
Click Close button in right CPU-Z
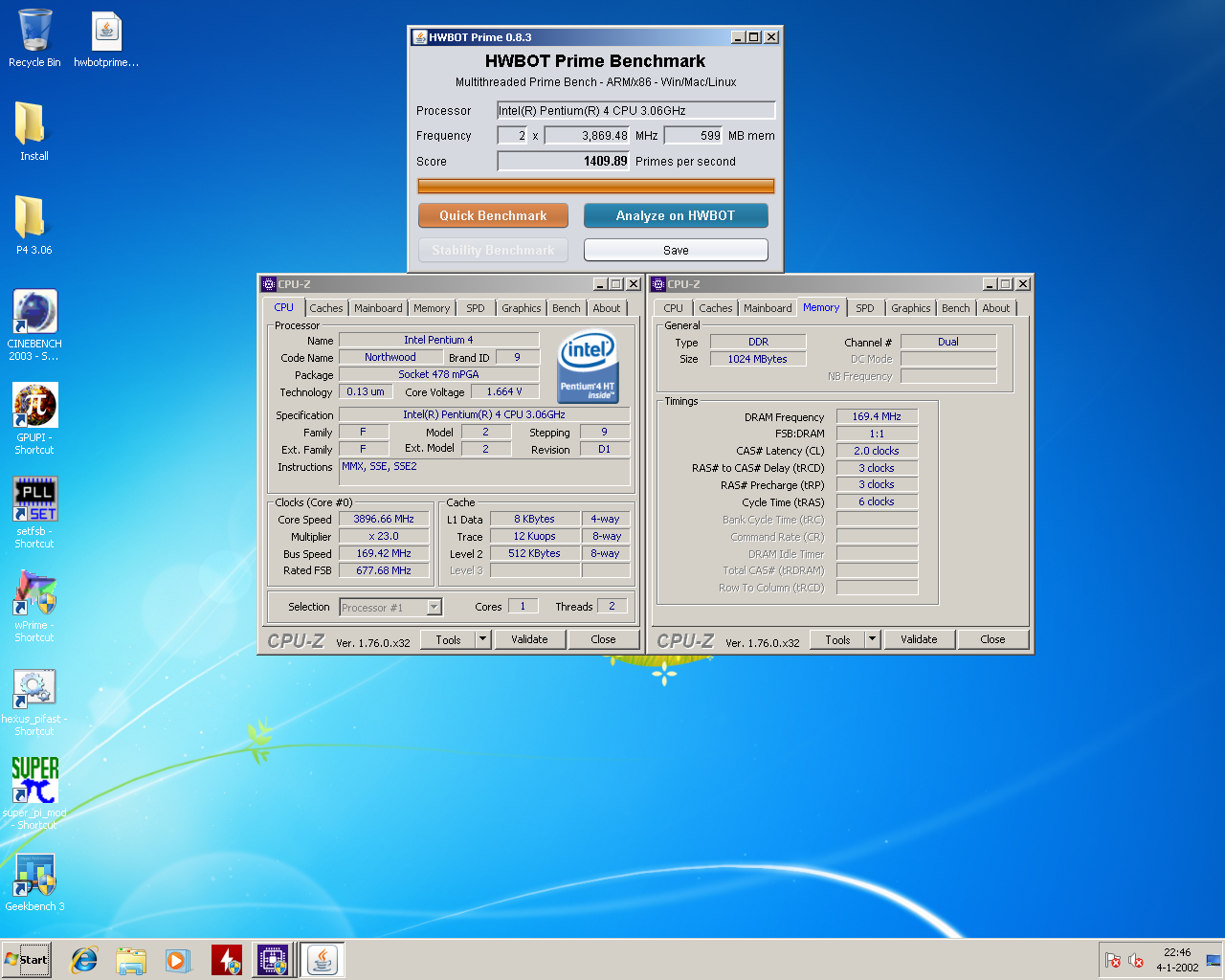click(992, 639)
